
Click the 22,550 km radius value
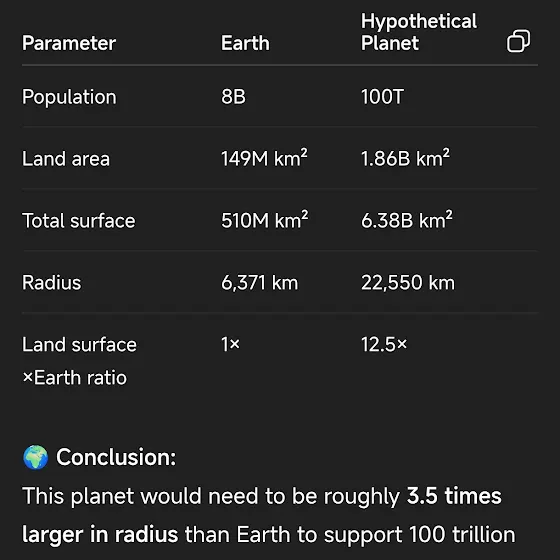tap(408, 283)
